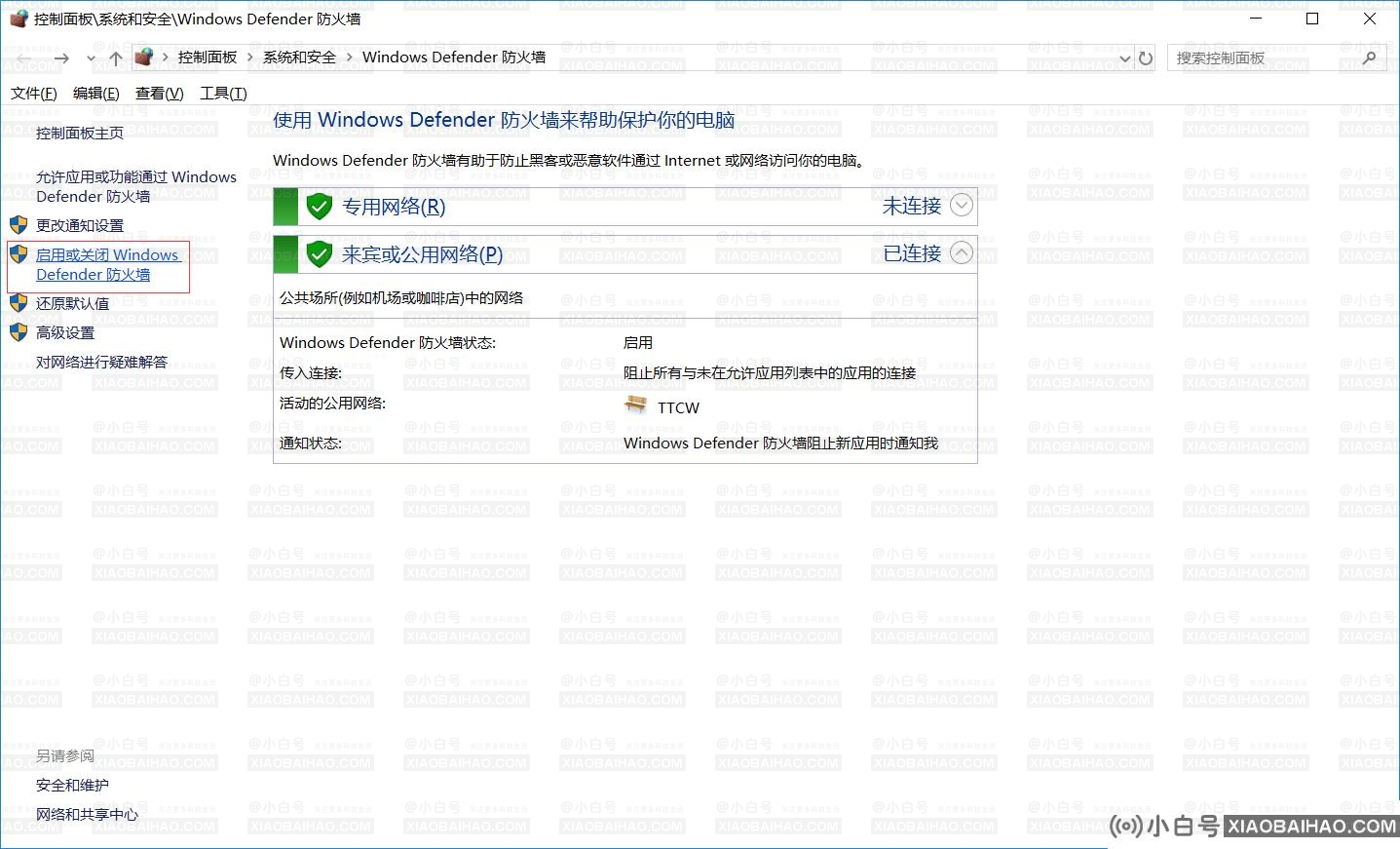
Task: Open 启用或关闭 Windows Defender 防火墙
Action: [x=108, y=264]
